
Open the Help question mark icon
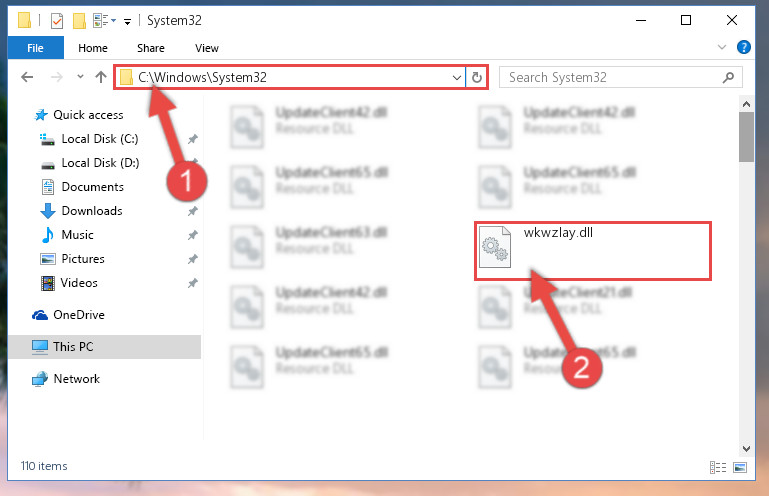pos(743,47)
